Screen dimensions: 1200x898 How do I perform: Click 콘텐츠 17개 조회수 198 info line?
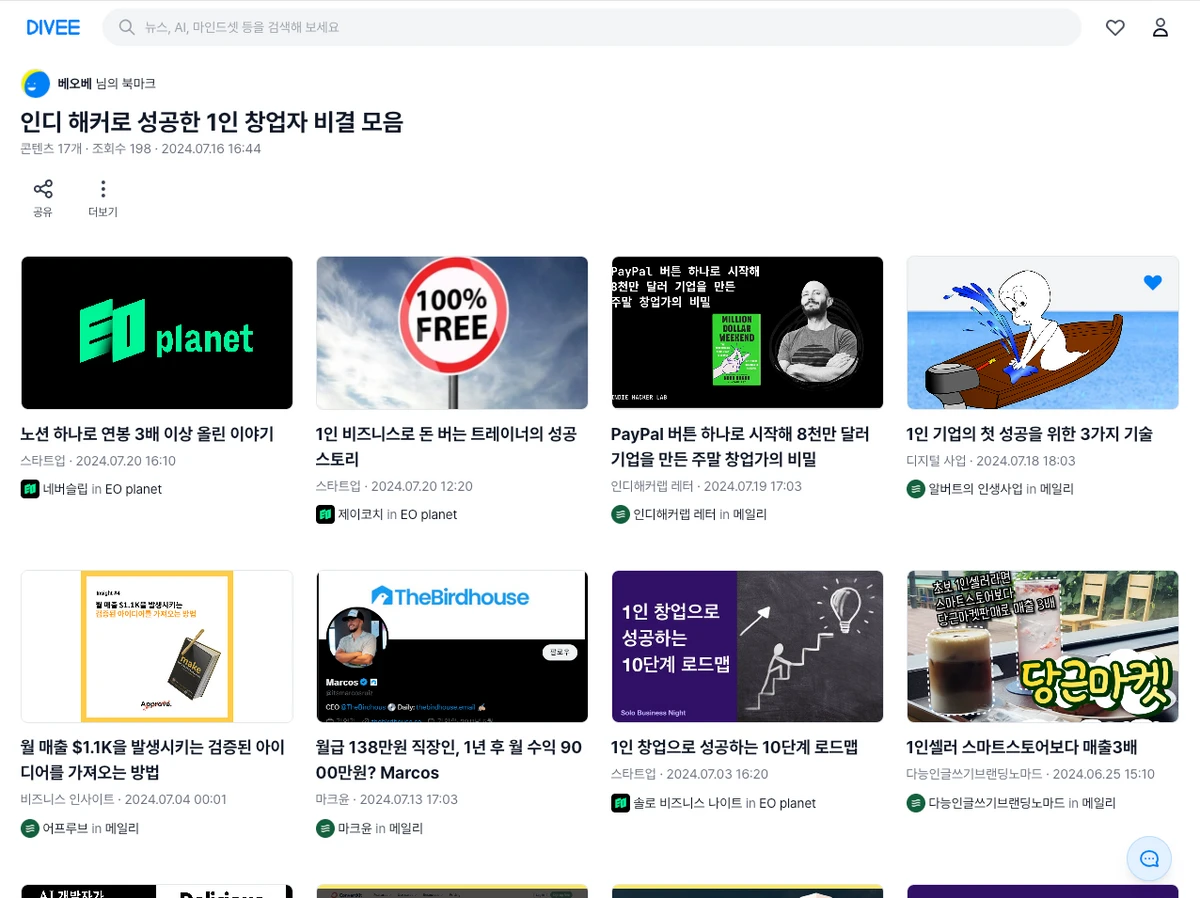tap(141, 149)
